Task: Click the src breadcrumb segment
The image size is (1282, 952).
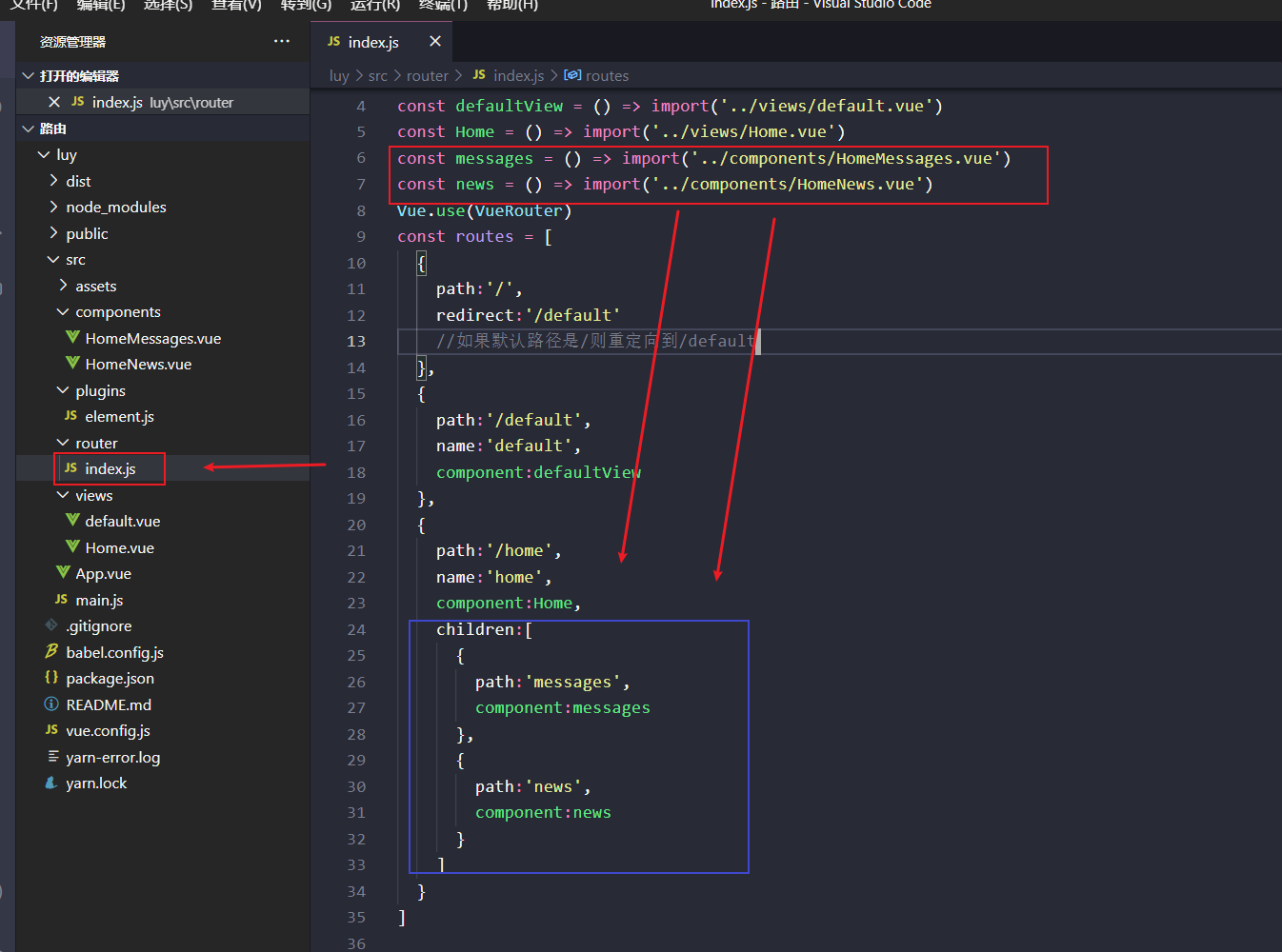Action: point(378,75)
